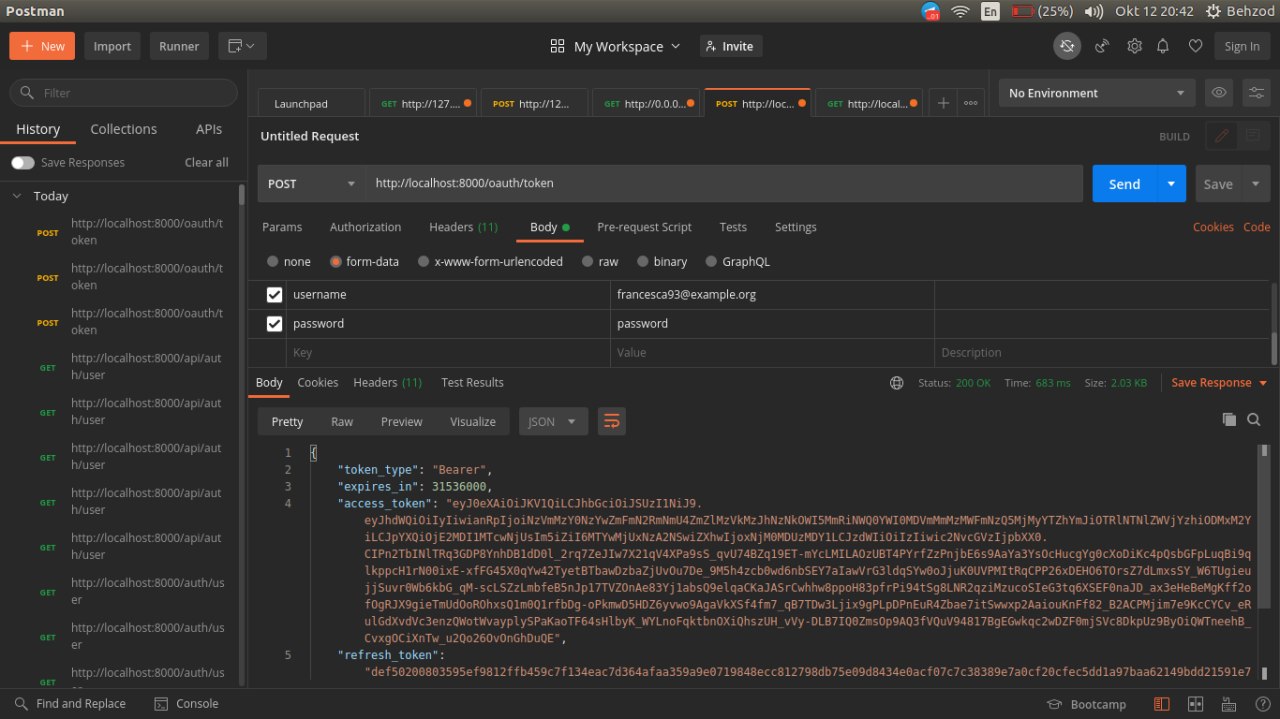Select the form-data radio button

pyautogui.click(x=336, y=261)
